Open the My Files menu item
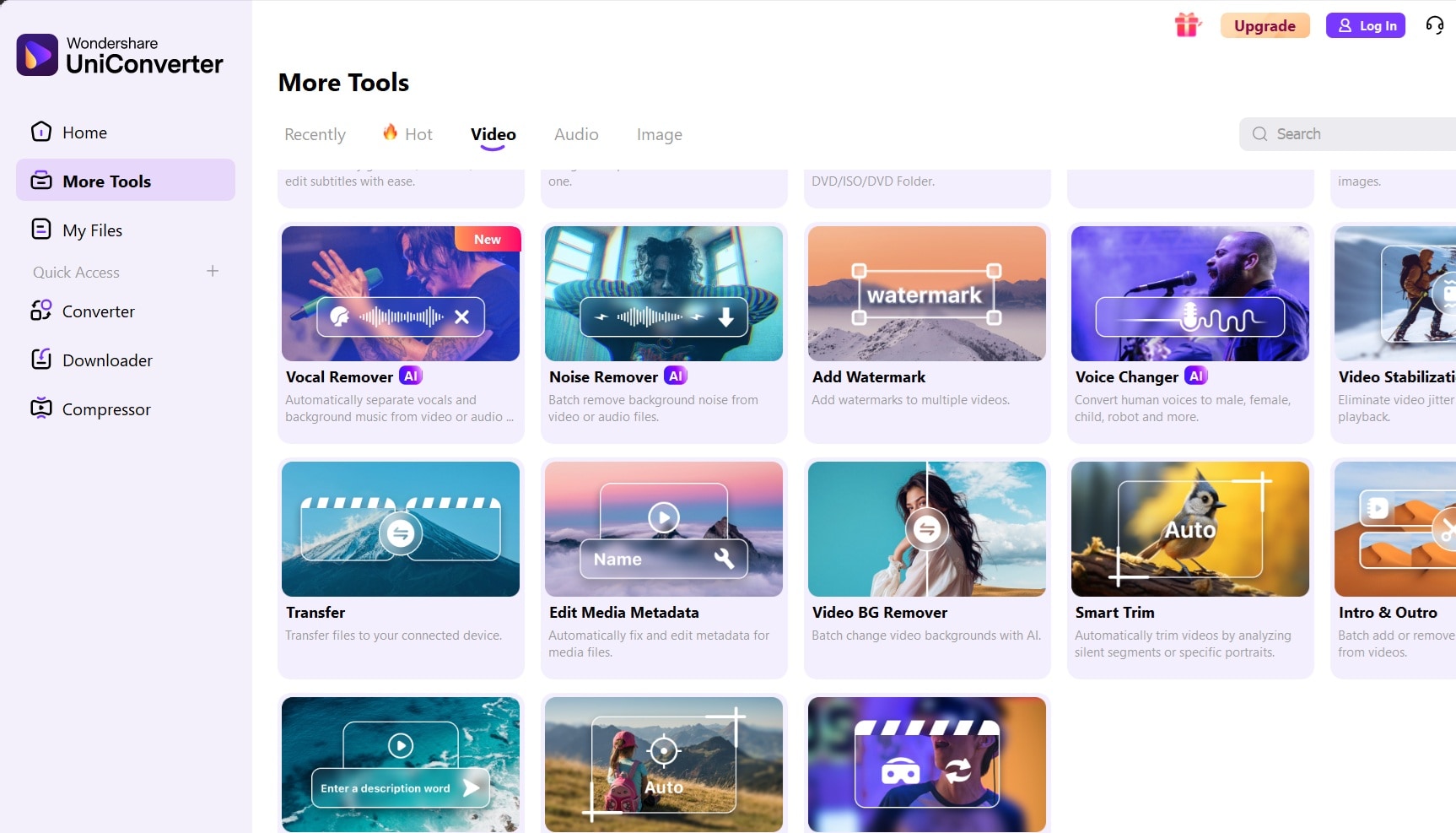Image resolution: width=1456 pixels, height=833 pixels. [x=126, y=230]
